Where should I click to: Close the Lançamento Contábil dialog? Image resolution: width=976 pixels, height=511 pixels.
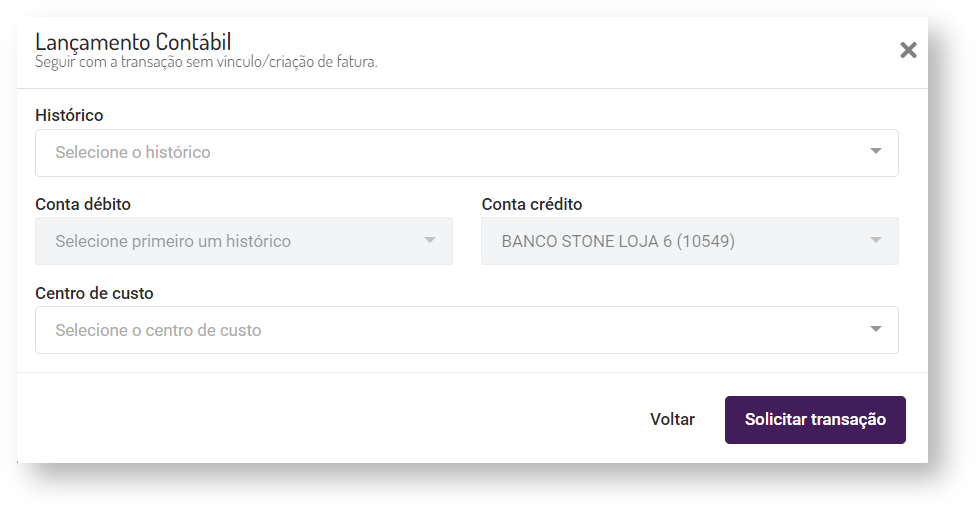pos(908,50)
